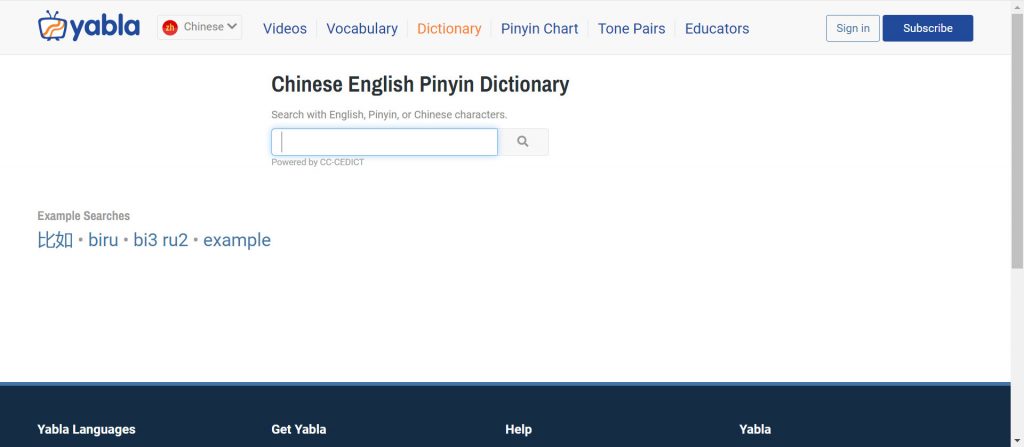Click the blue Subscribe button

pos(927,28)
